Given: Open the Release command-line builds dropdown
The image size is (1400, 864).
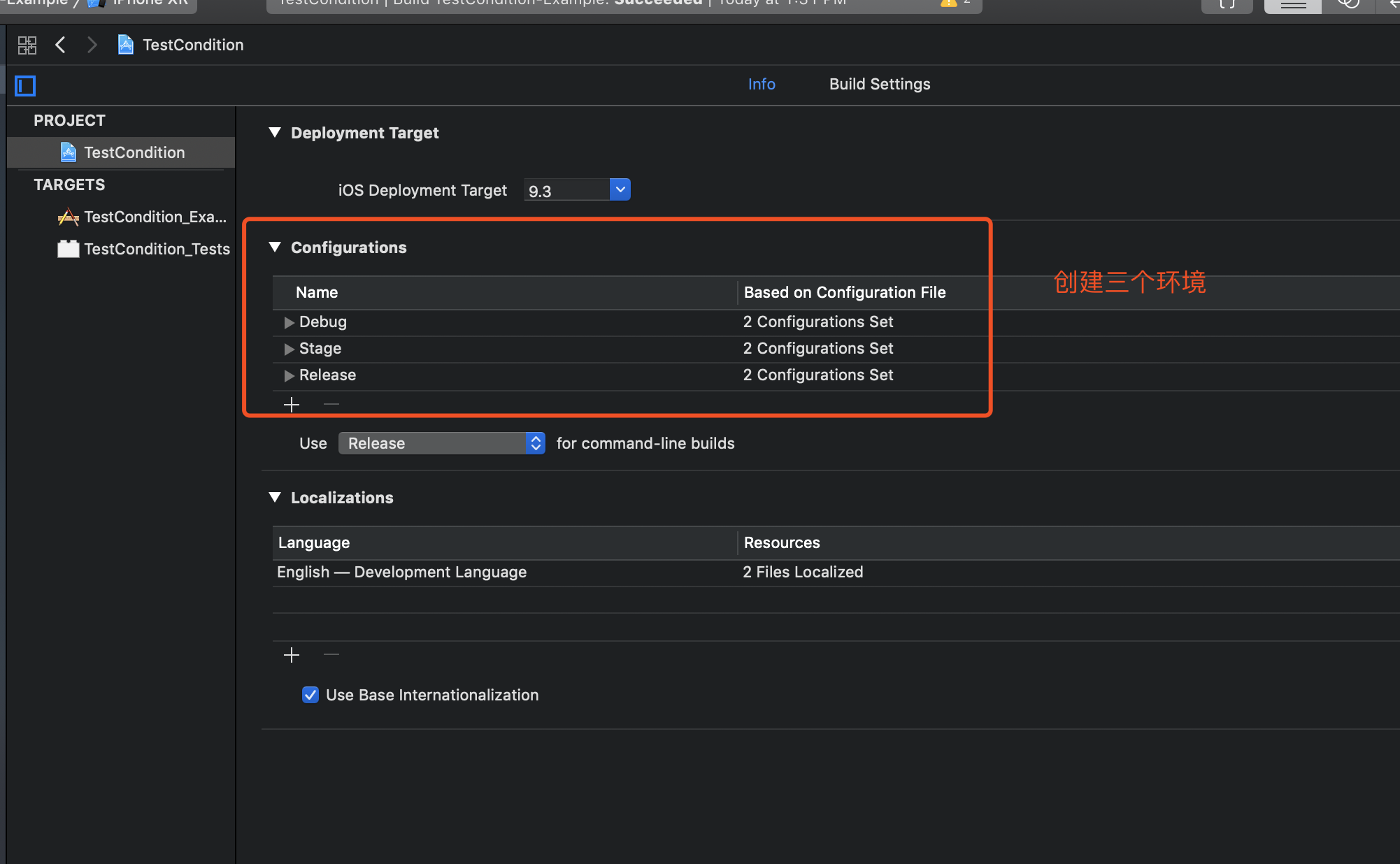Looking at the screenshot, I should point(442,443).
